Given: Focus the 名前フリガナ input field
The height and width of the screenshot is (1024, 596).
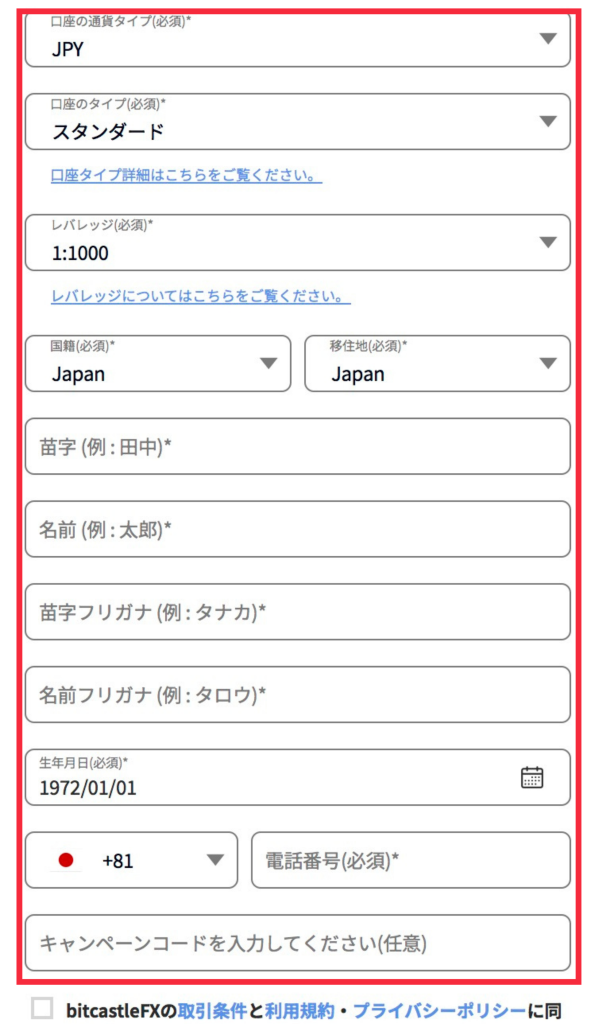Looking at the screenshot, I should point(298,694).
